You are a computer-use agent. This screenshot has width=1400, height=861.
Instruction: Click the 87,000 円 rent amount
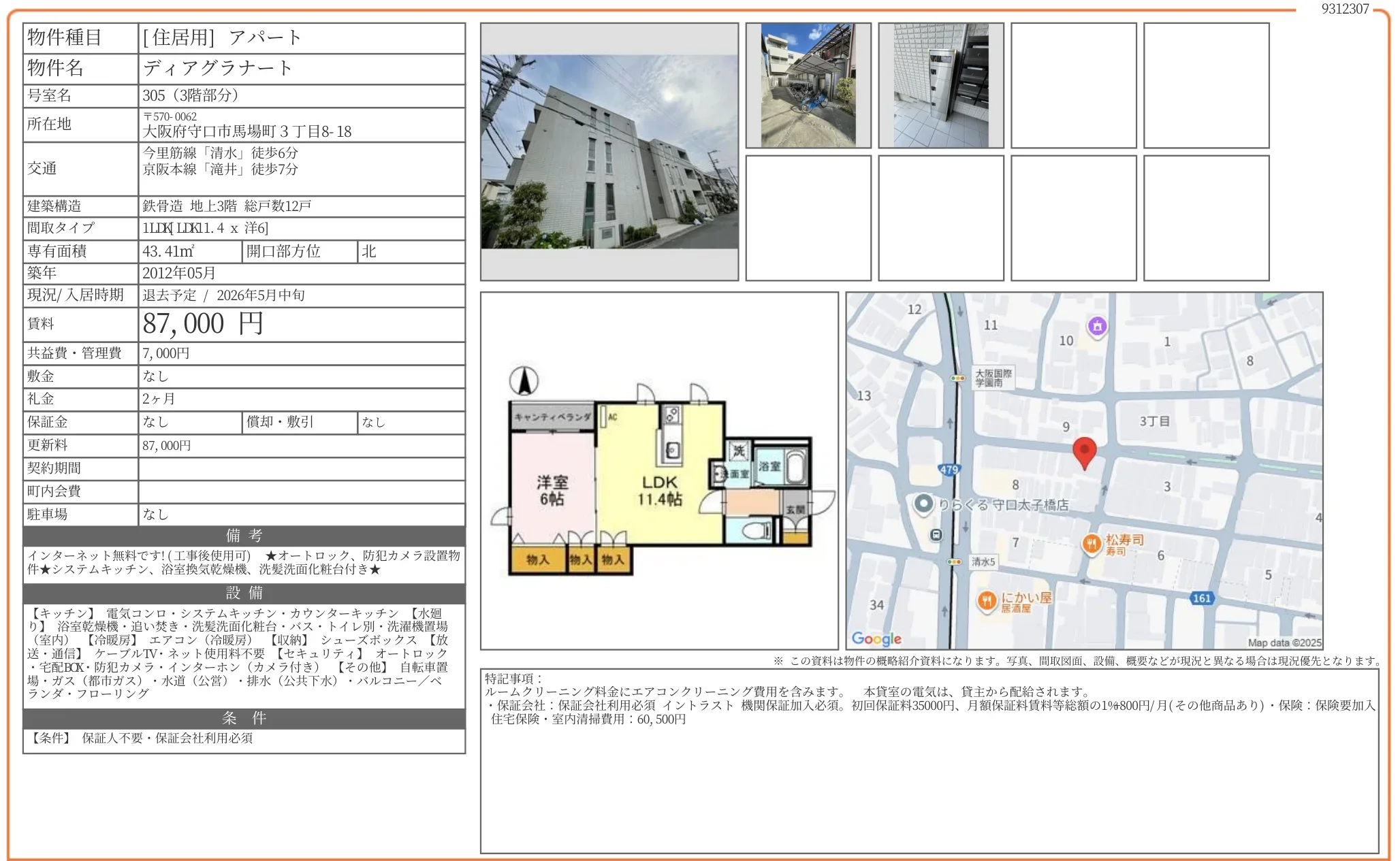click(203, 324)
